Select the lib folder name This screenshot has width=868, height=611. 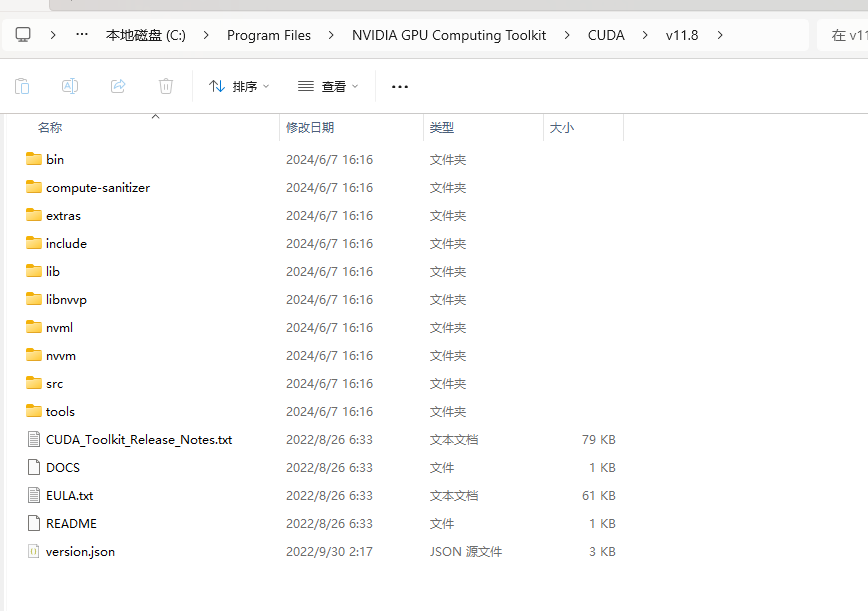point(53,271)
